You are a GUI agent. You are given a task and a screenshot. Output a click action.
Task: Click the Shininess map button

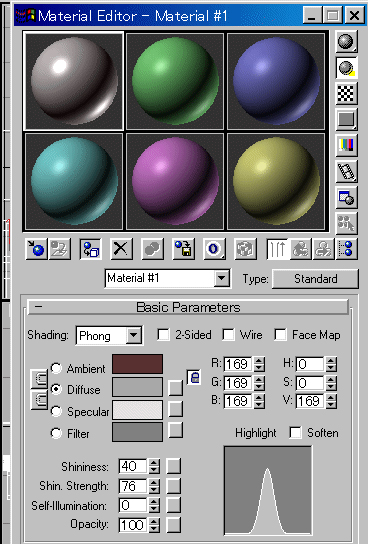tap(174, 466)
